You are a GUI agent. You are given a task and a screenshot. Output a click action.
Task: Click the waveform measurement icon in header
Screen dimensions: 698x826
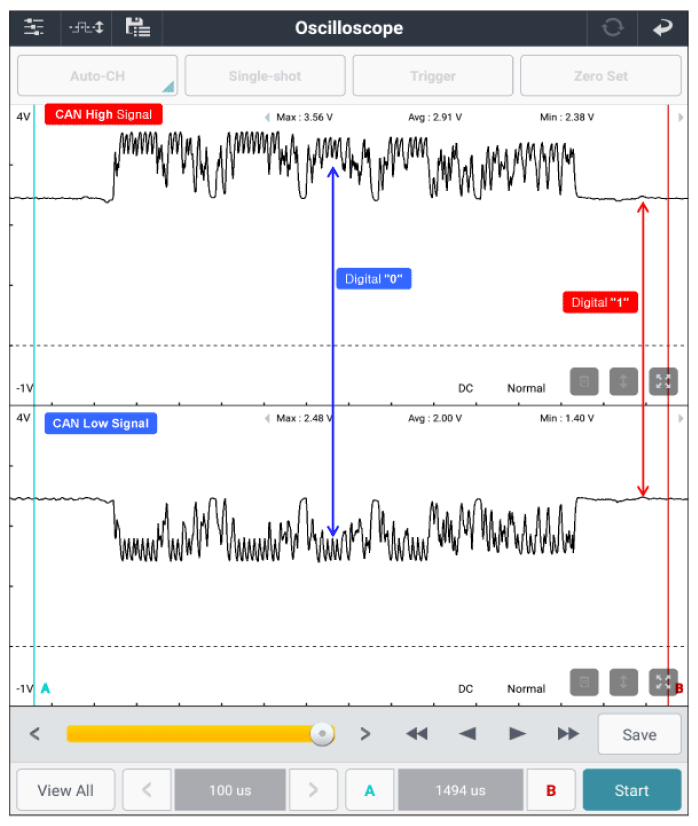(86, 27)
